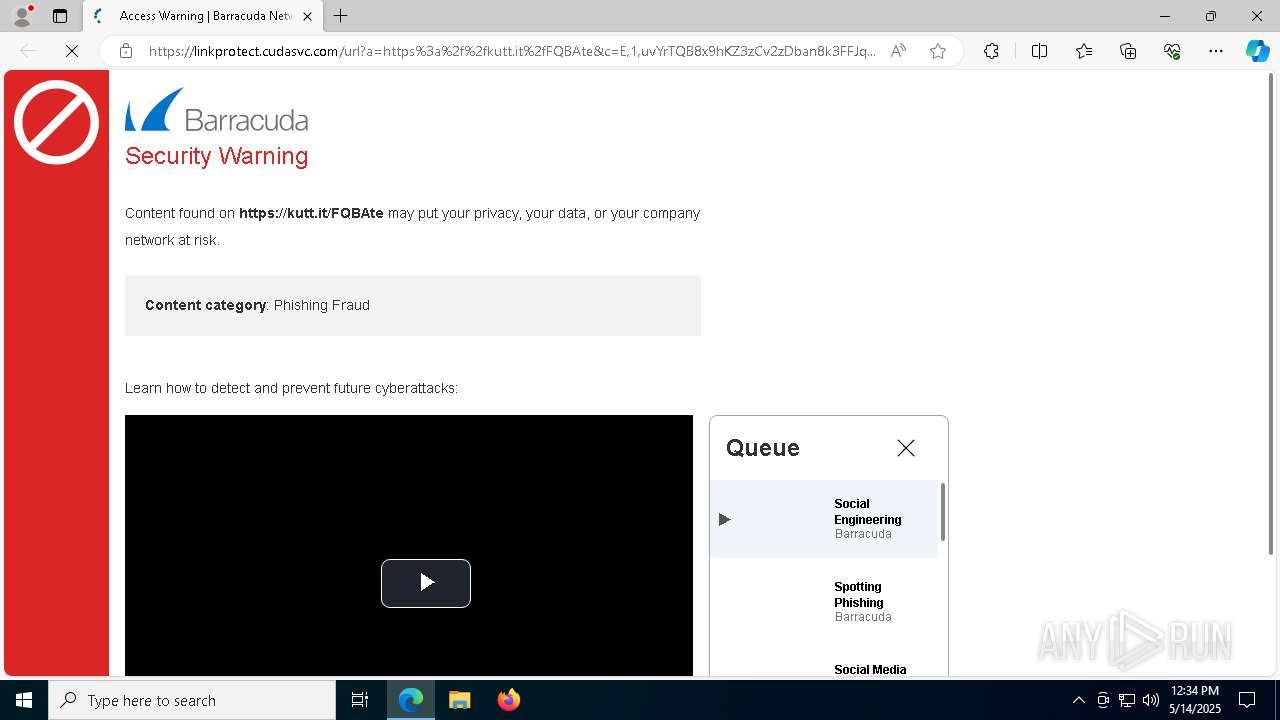Open Microsoft Edge from taskbar
This screenshot has width=1280, height=720.
(411, 700)
